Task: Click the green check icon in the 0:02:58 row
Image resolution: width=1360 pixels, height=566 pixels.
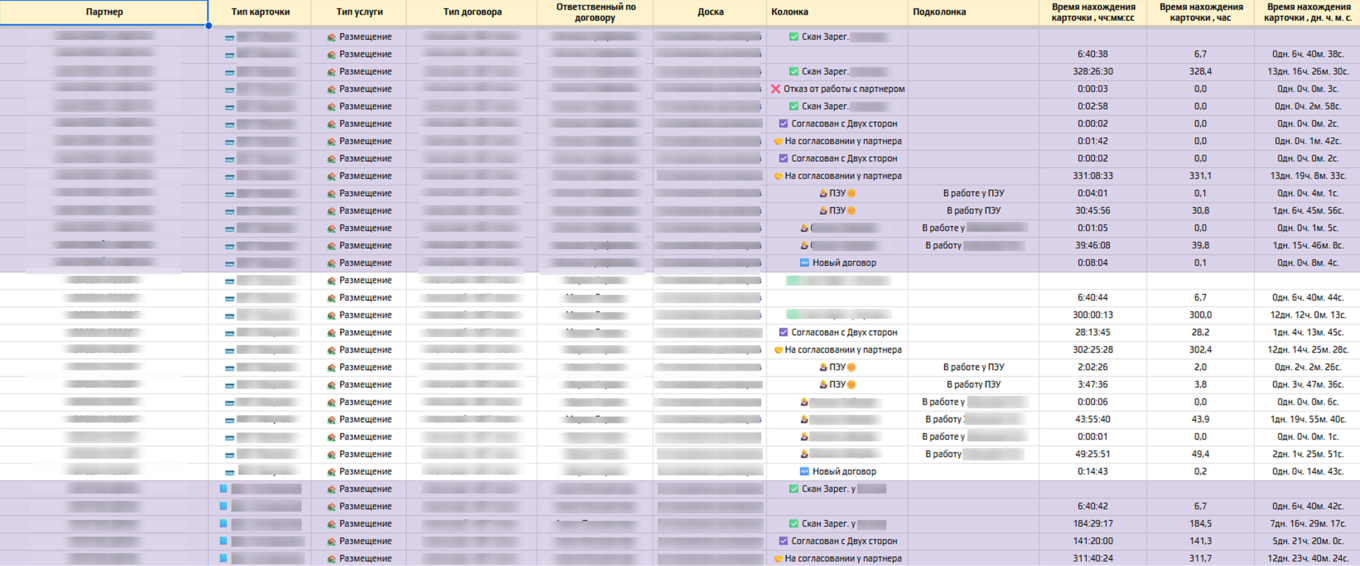Action: [794, 106]
